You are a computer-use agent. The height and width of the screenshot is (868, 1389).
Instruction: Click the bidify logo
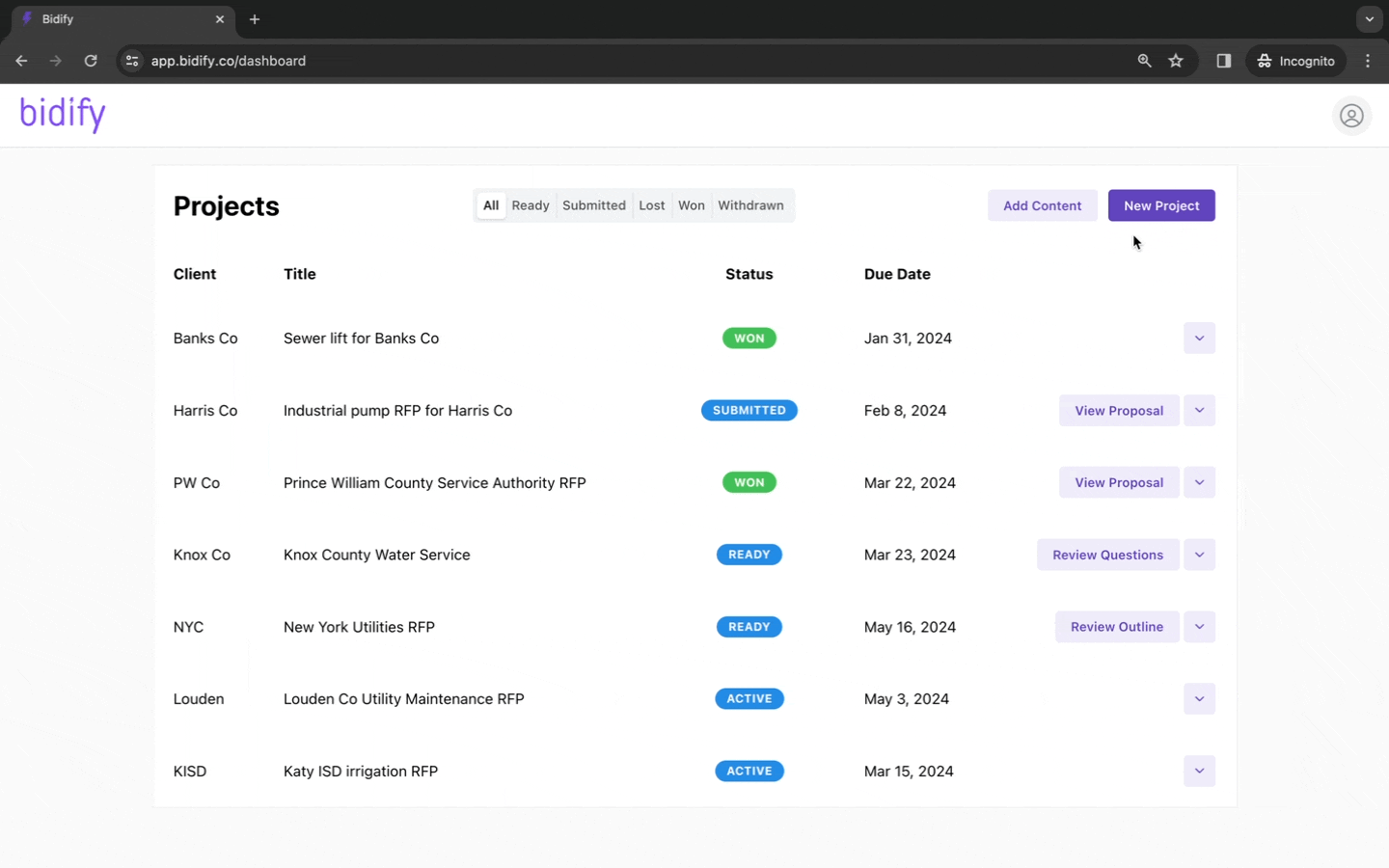[x=63, y=114]
